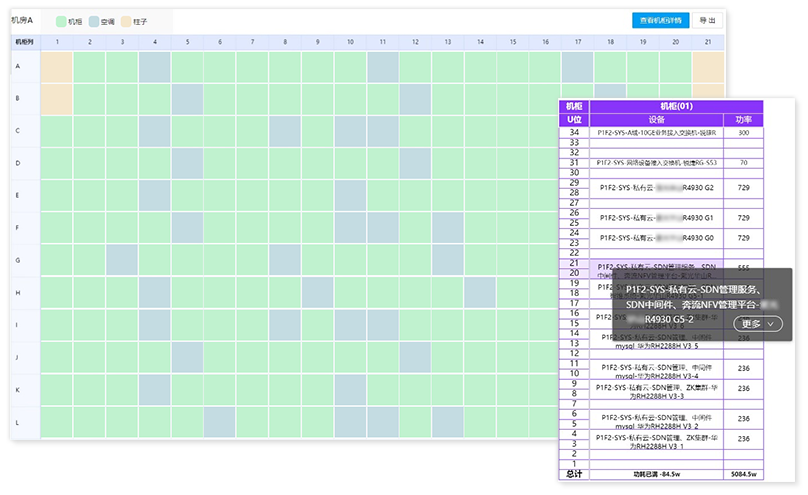Select the U34 device row with power 300

coord(656,132)
